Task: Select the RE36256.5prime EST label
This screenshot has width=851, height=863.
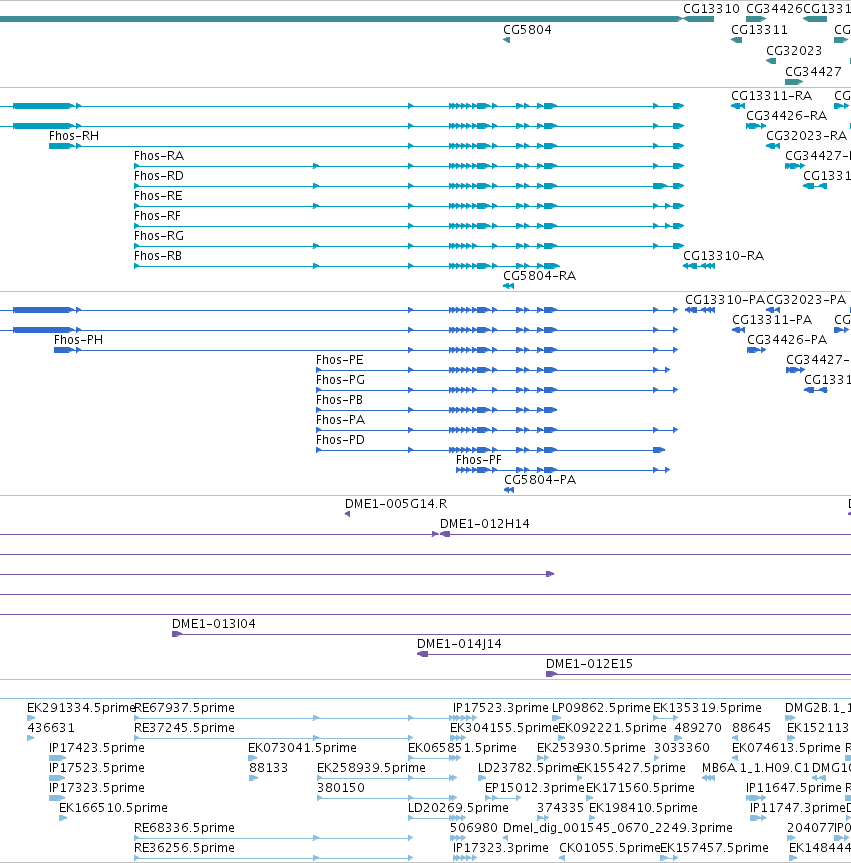Action: pyautogui.click(x=184, y=848)
